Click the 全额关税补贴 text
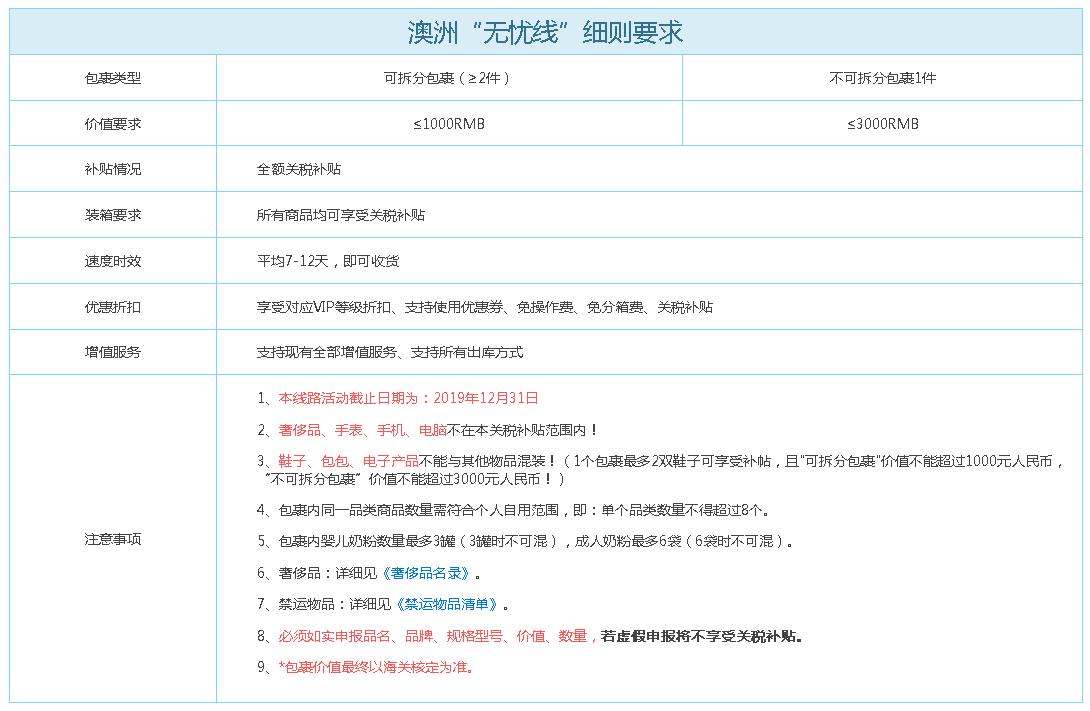 click(299, 169)
